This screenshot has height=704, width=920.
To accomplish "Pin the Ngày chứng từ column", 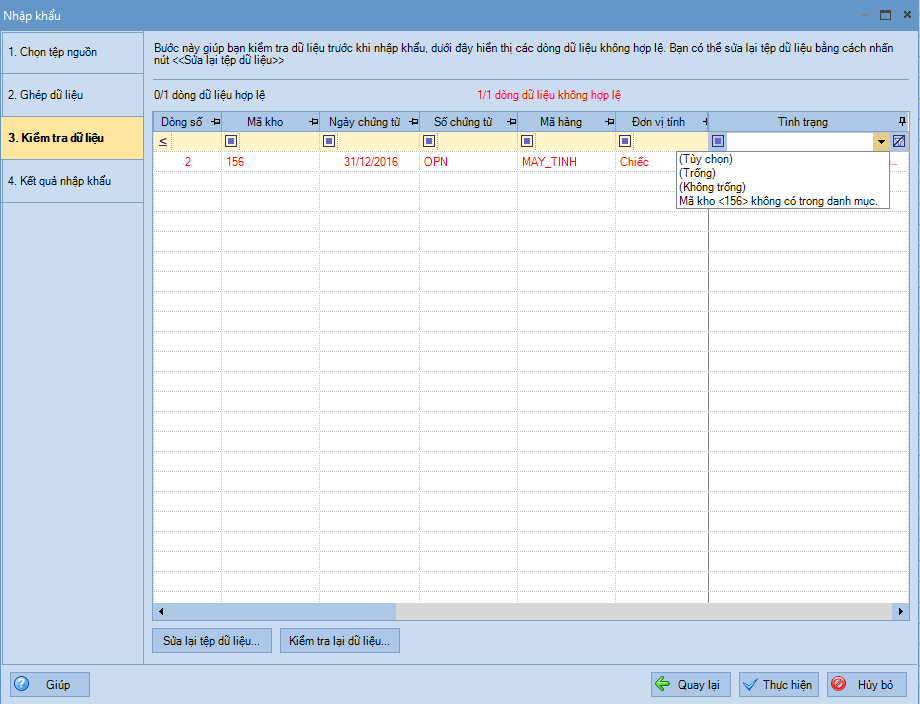I will click(x=412, y=122).
